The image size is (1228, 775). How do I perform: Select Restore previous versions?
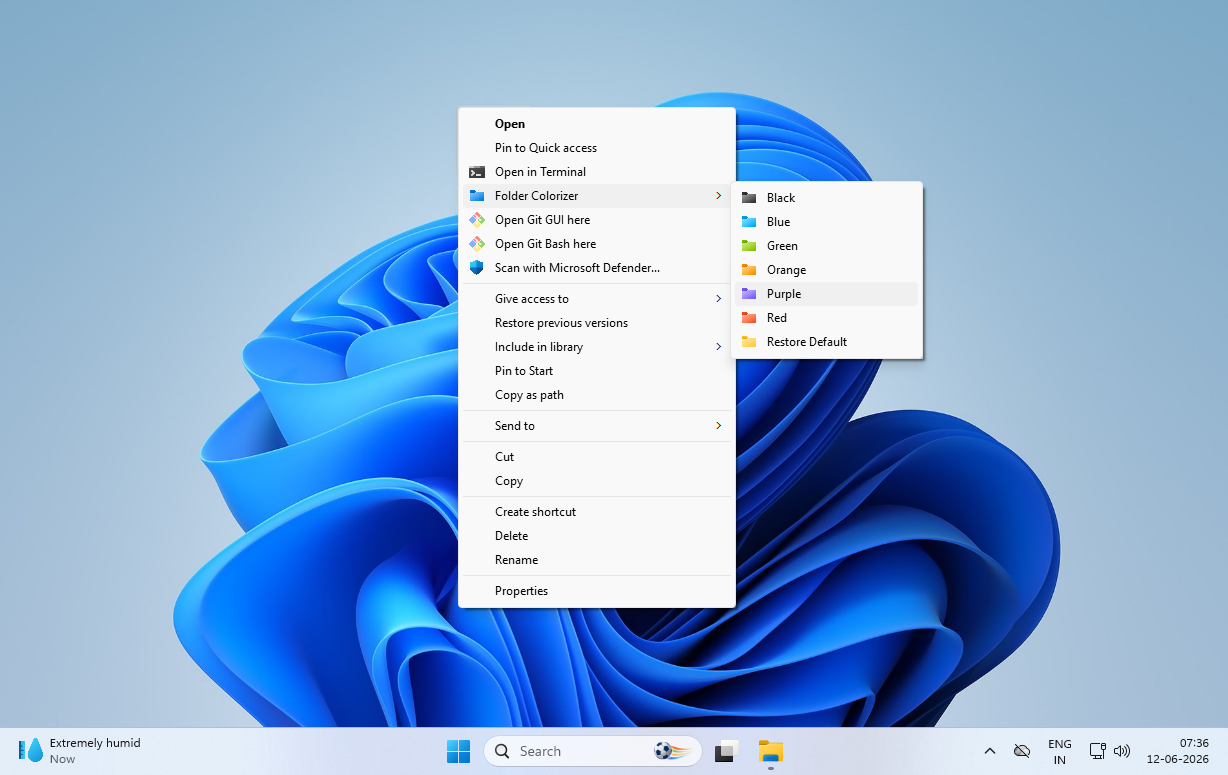pyautogui.click(x=597, y=323)
